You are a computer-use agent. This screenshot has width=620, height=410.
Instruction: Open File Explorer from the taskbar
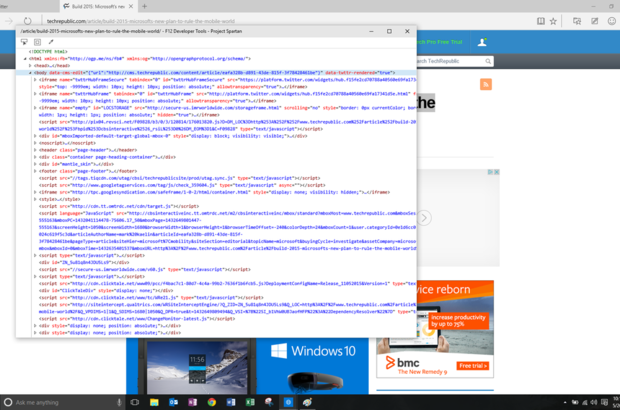pos(154,402)
